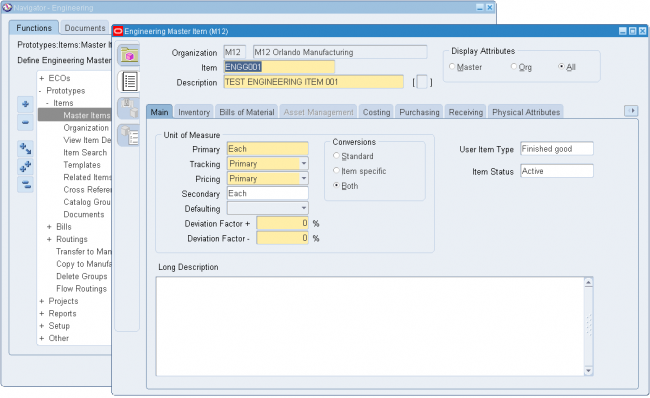Open the Bills of Material tab
This screenshot has width=650, height=398.
tap(247, 112)
